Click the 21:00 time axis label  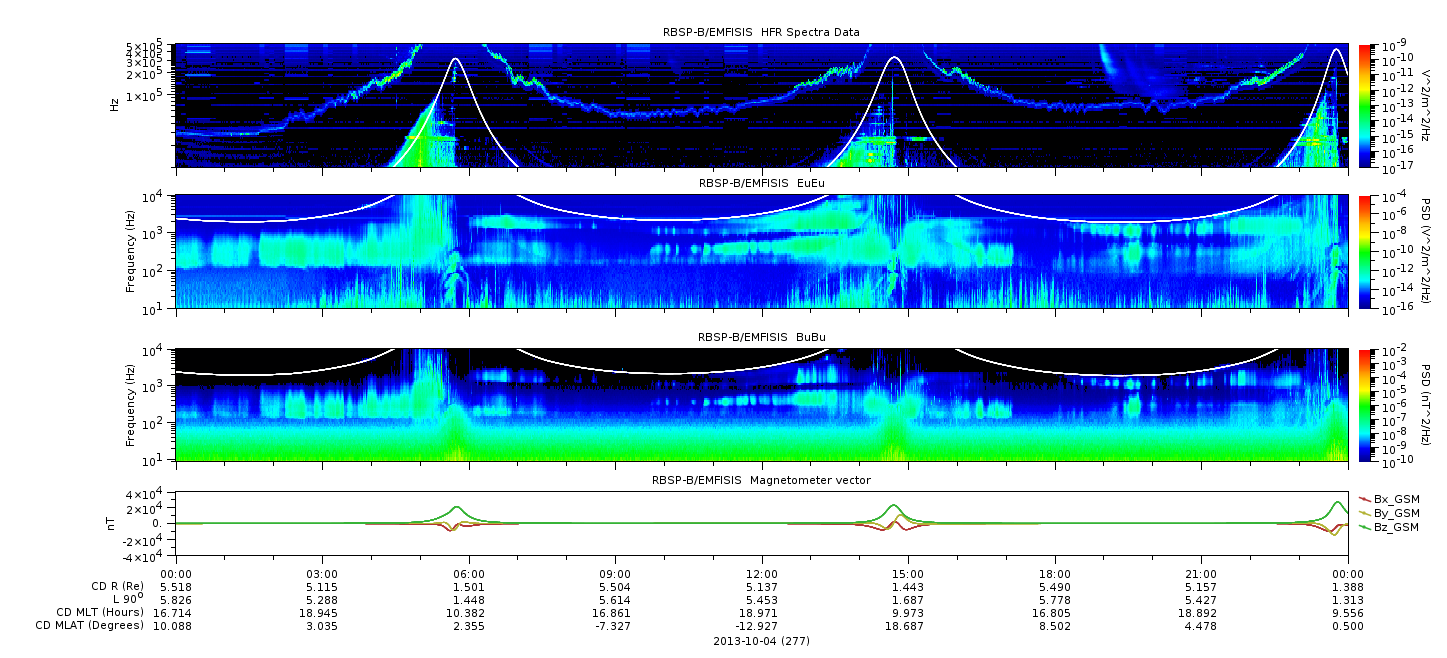[x=1201, y=573]
